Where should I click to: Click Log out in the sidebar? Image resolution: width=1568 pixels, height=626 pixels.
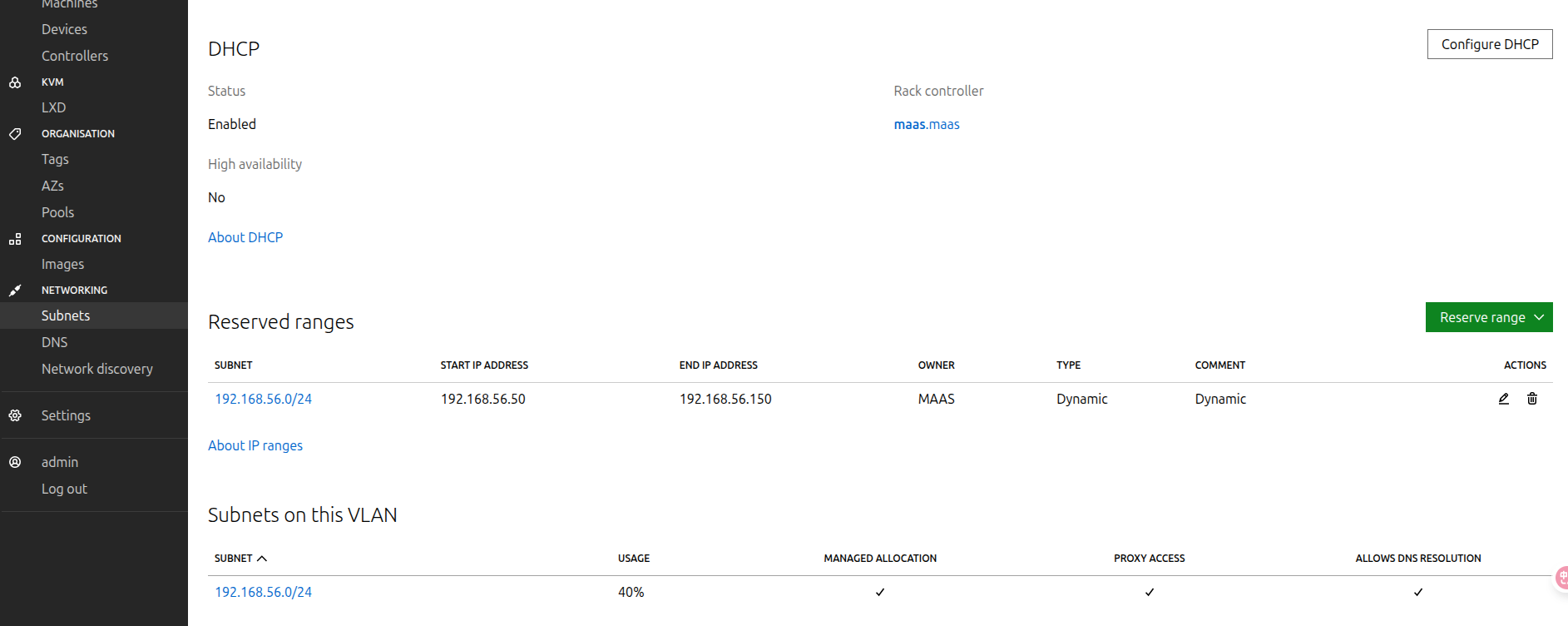[x=64, y=489]
